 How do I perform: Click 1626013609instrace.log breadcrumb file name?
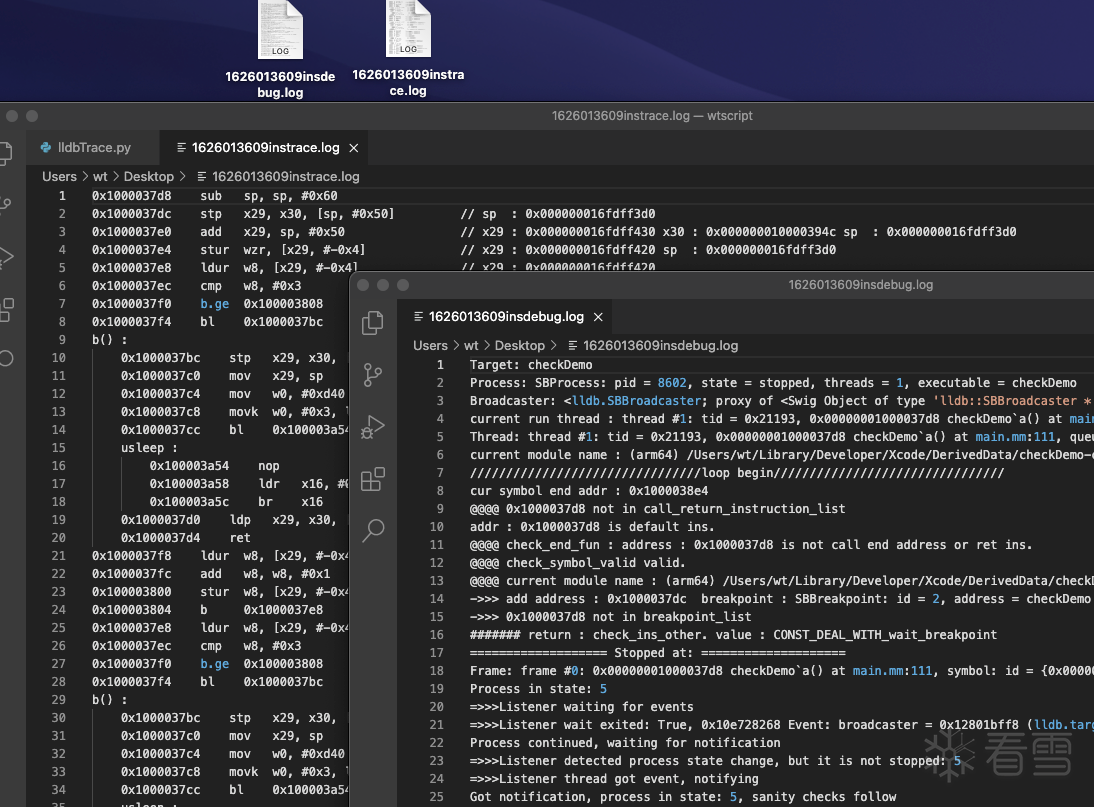[285, 176]
